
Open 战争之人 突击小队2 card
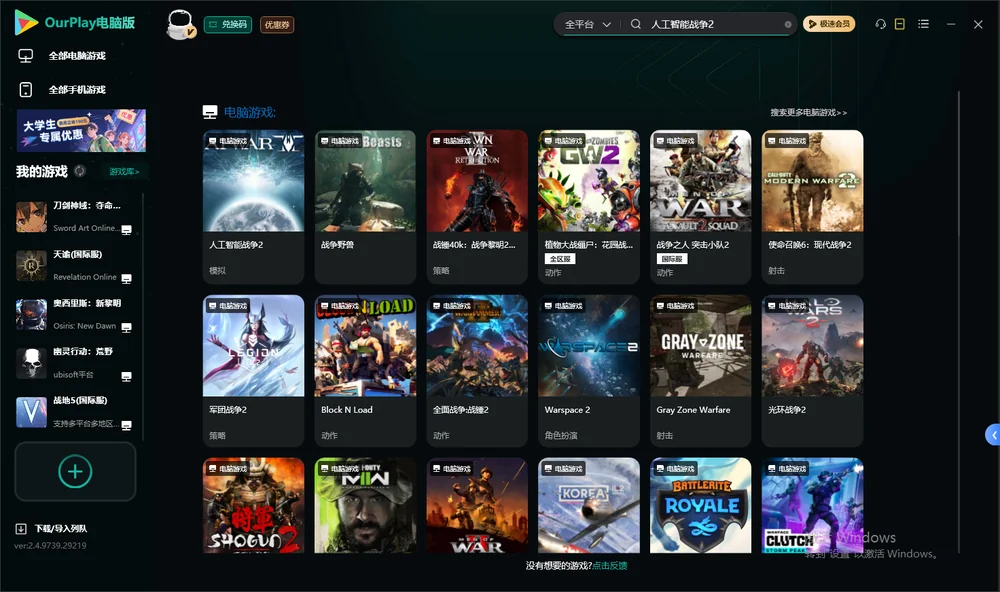point(700,207)
